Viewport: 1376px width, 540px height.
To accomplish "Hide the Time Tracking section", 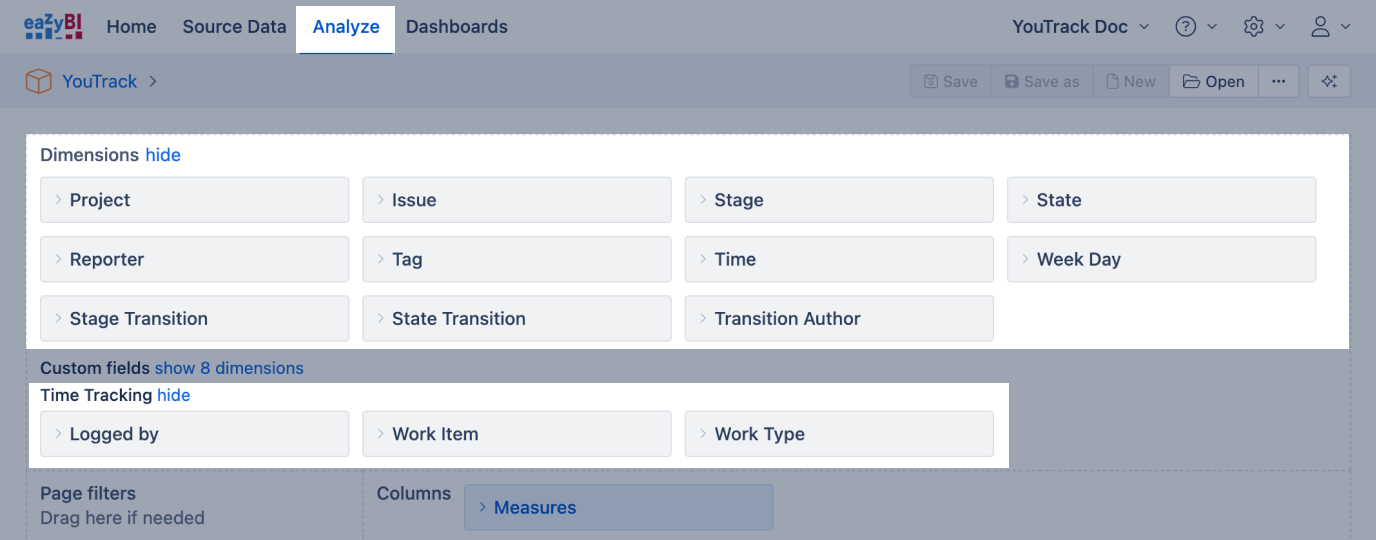I will 173,395.
